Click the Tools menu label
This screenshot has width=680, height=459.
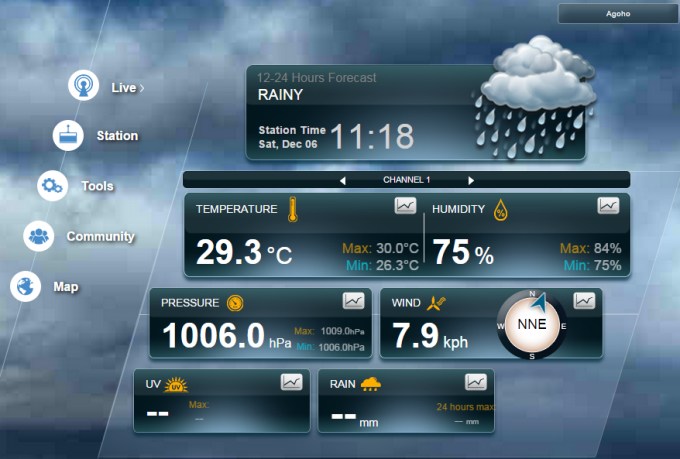[x=97, y=186]
